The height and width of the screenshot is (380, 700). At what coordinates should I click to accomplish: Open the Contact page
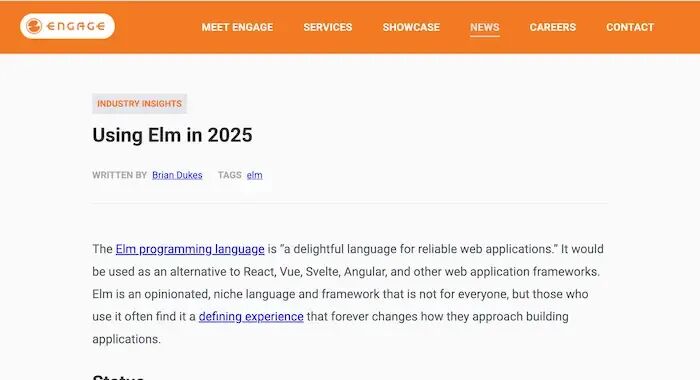point(630,27)
